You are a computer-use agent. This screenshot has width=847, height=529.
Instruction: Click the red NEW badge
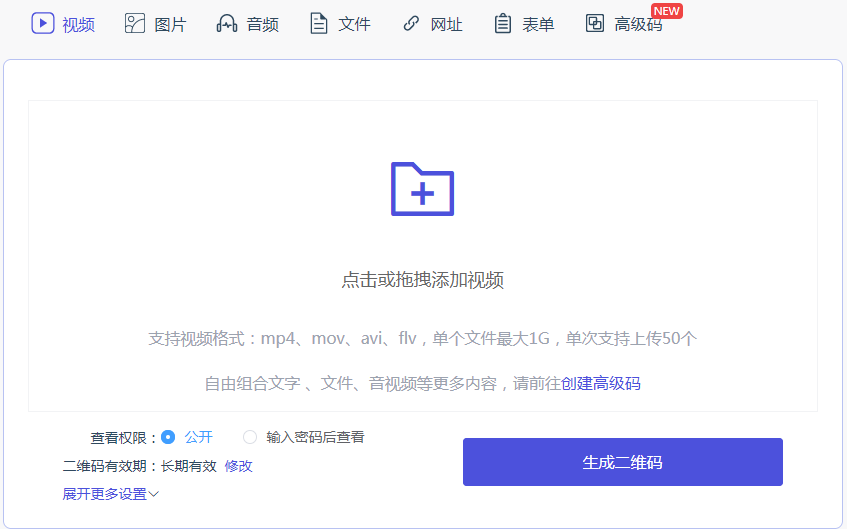pos(666,11)
